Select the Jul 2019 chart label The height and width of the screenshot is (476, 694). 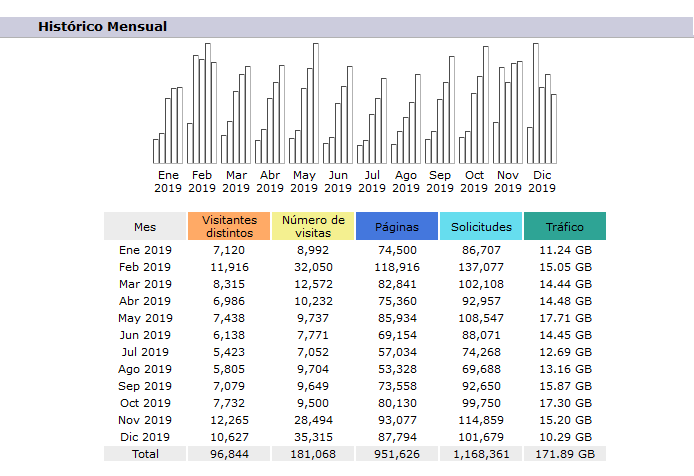pyautogui.click(x=372, y=182)
